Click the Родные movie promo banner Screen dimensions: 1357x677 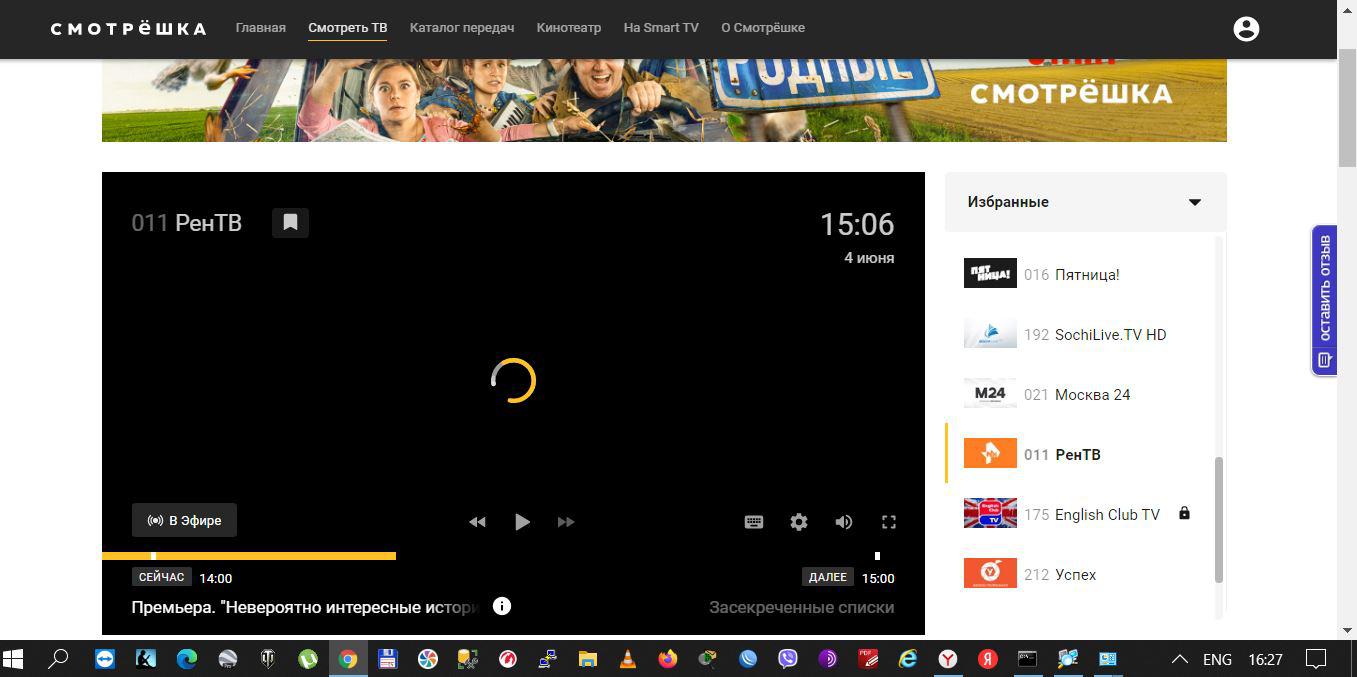(664, 100)
